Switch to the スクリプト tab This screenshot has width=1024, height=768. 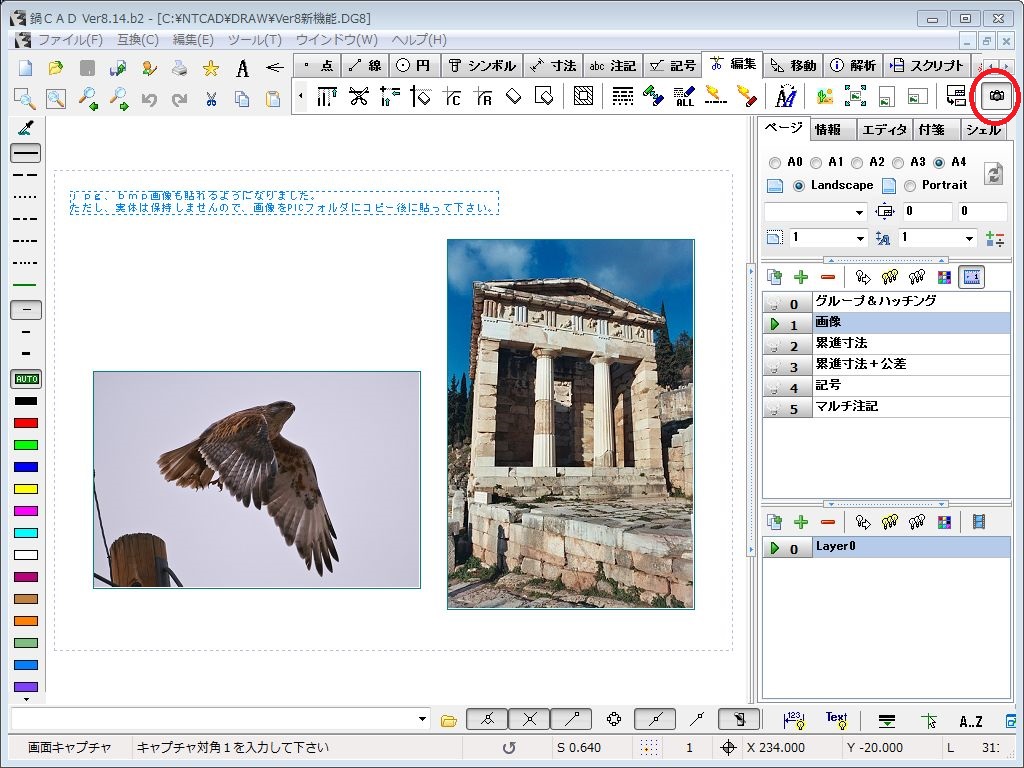coord(927,65)
